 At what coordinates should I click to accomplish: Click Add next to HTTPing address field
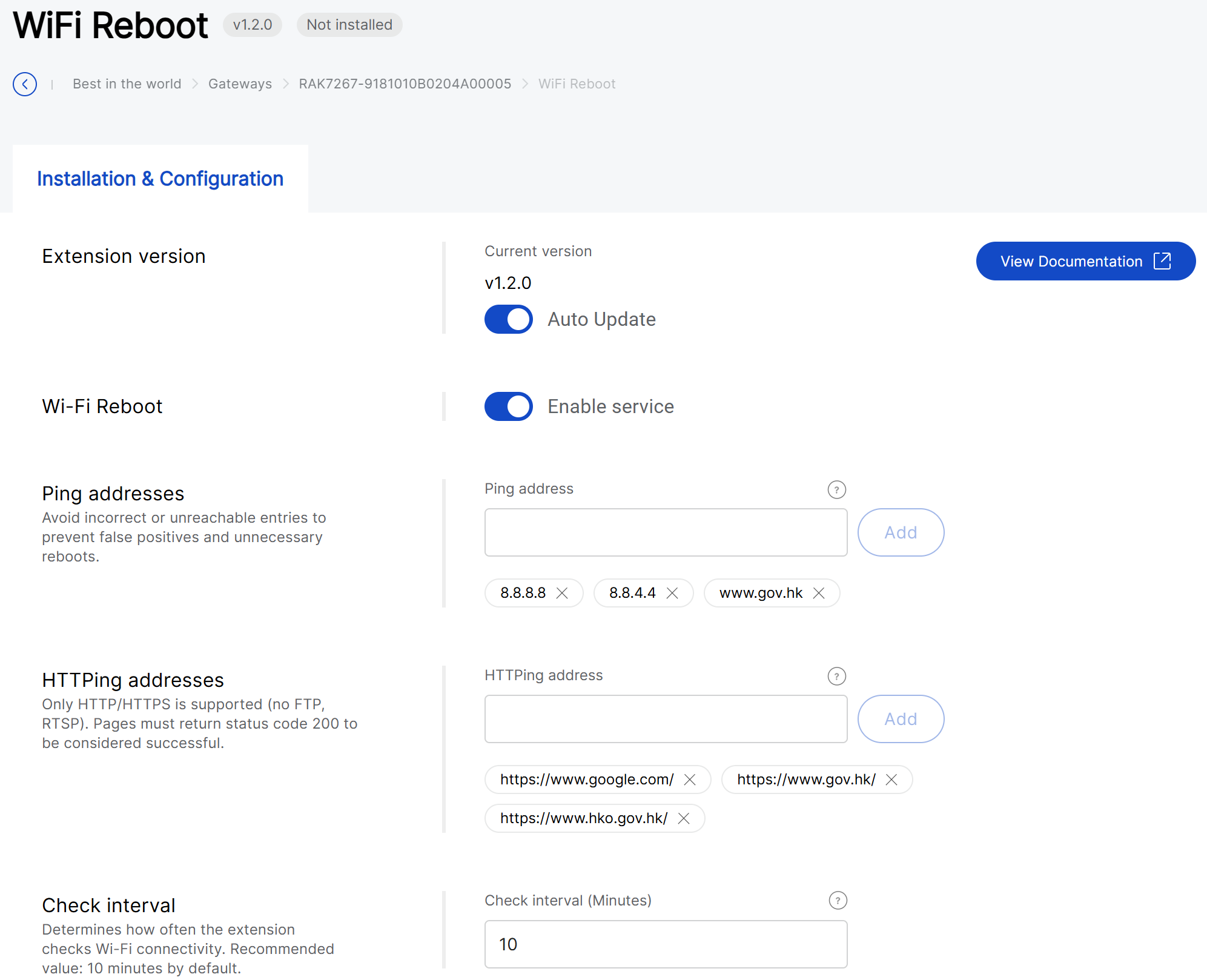click(x=901, y=719)
